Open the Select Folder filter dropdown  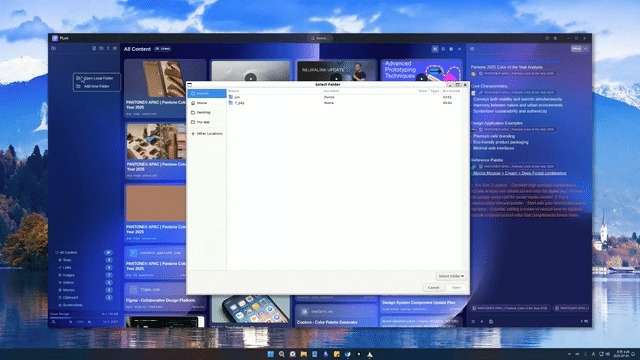click(x=451, y=276)
